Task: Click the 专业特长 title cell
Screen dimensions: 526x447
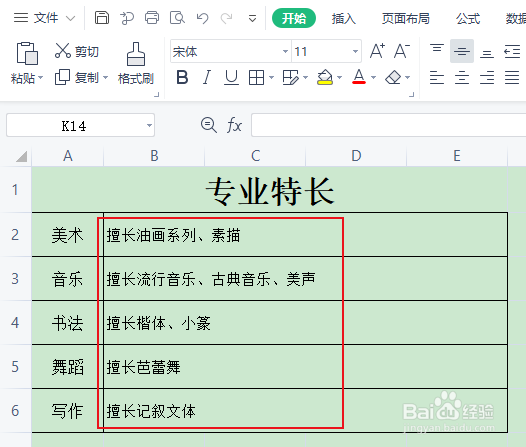Action: coord(270,190)
